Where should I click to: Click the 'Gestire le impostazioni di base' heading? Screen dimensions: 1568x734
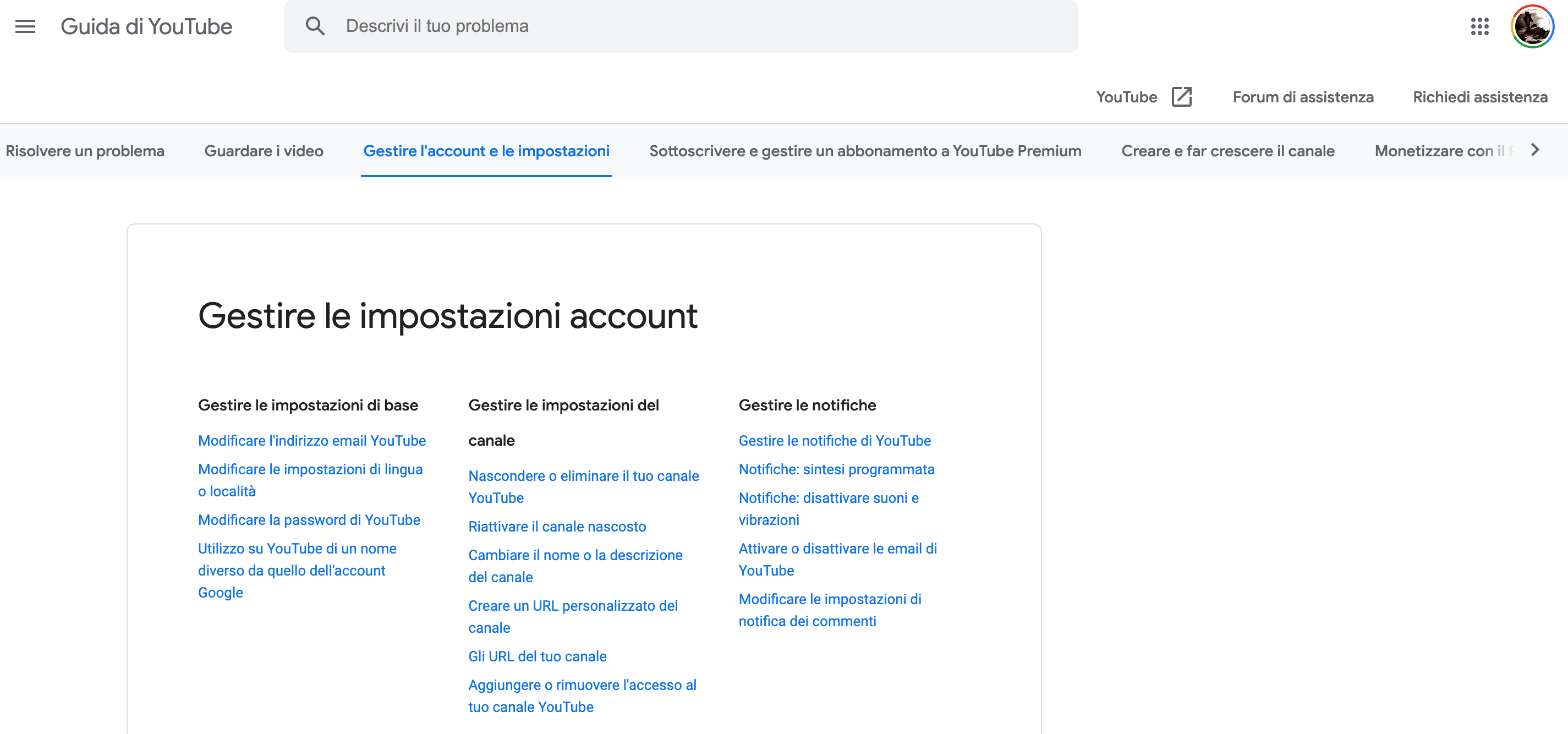pyautogui.click(x=308, y=406)
